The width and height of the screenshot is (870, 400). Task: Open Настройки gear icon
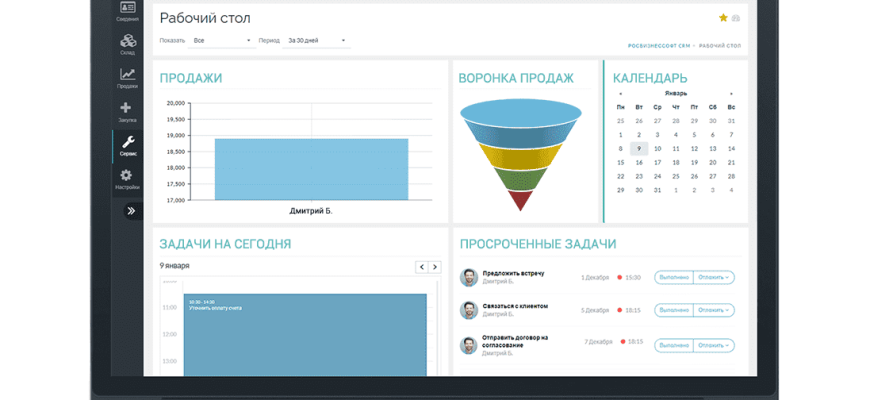(127, 180)
